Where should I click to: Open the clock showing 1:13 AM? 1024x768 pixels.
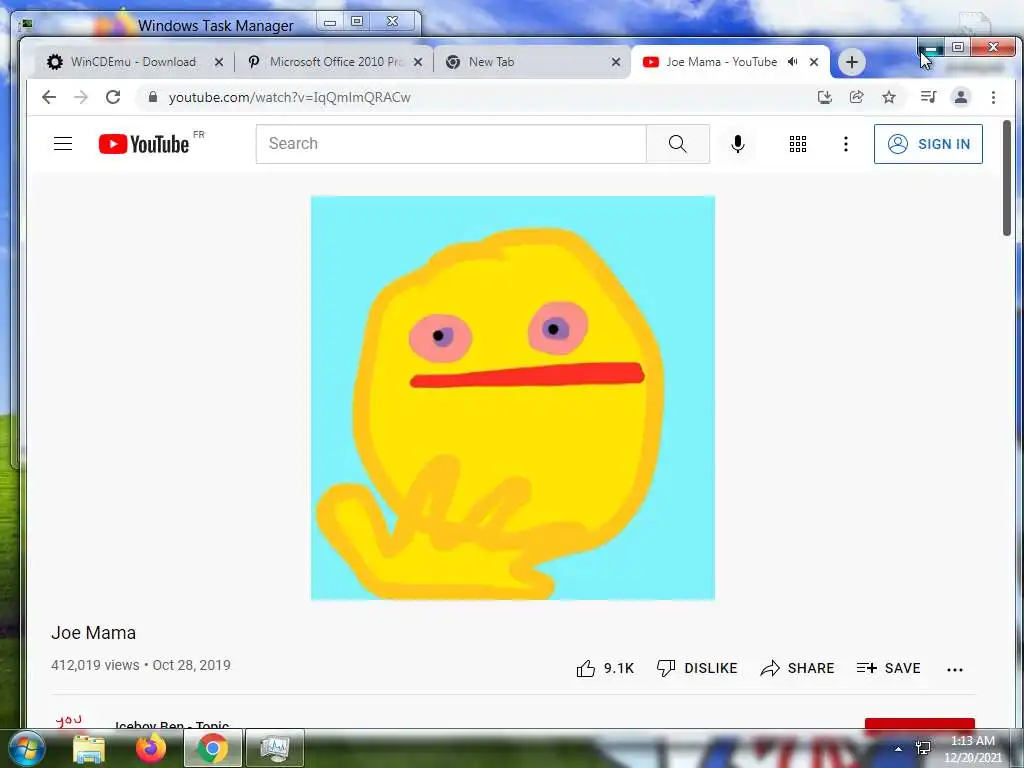(x=972, y=749)
